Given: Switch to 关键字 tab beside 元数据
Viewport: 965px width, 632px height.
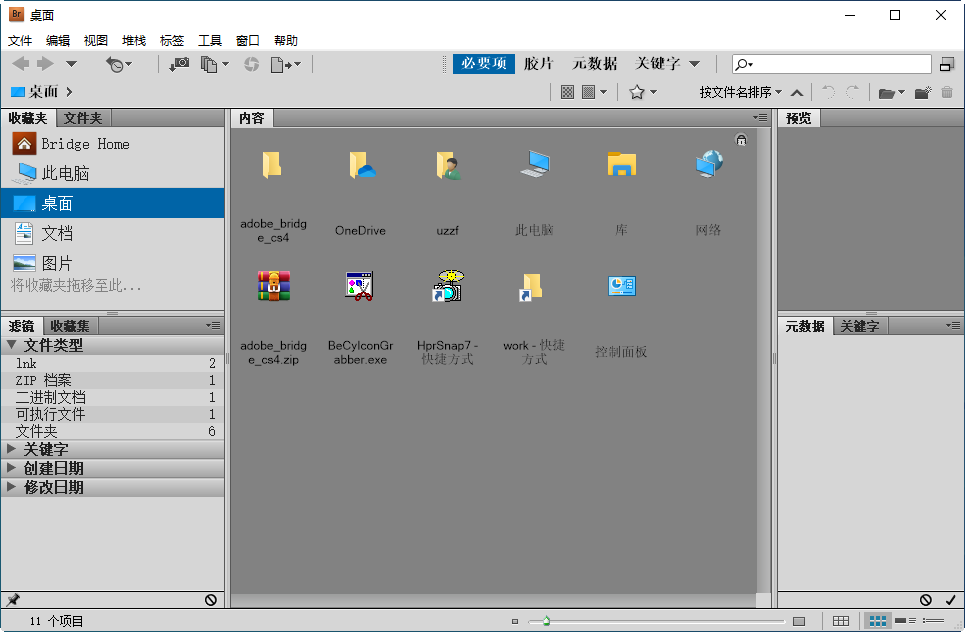Looking at the screenshot, I should pyautogui.click(x=860, y=326).
